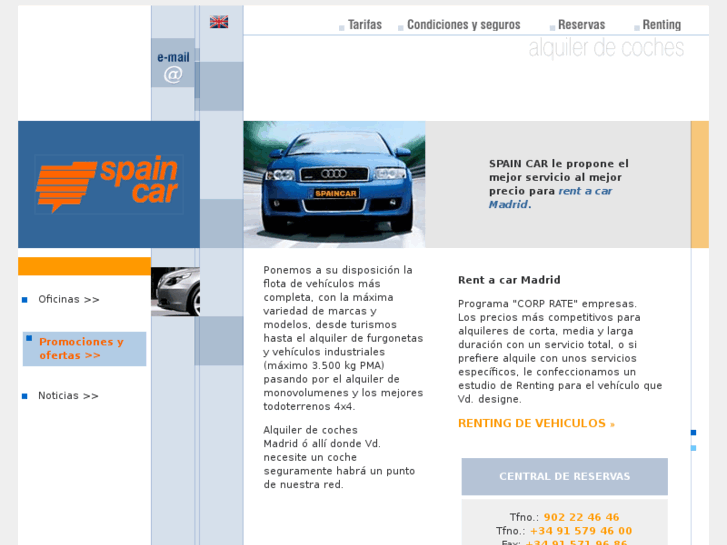The height and width of the screenshot is (545, 727).
Task: Click the 'Alquiler de coches Madrid' paragraph
Action: pos(339,457)
